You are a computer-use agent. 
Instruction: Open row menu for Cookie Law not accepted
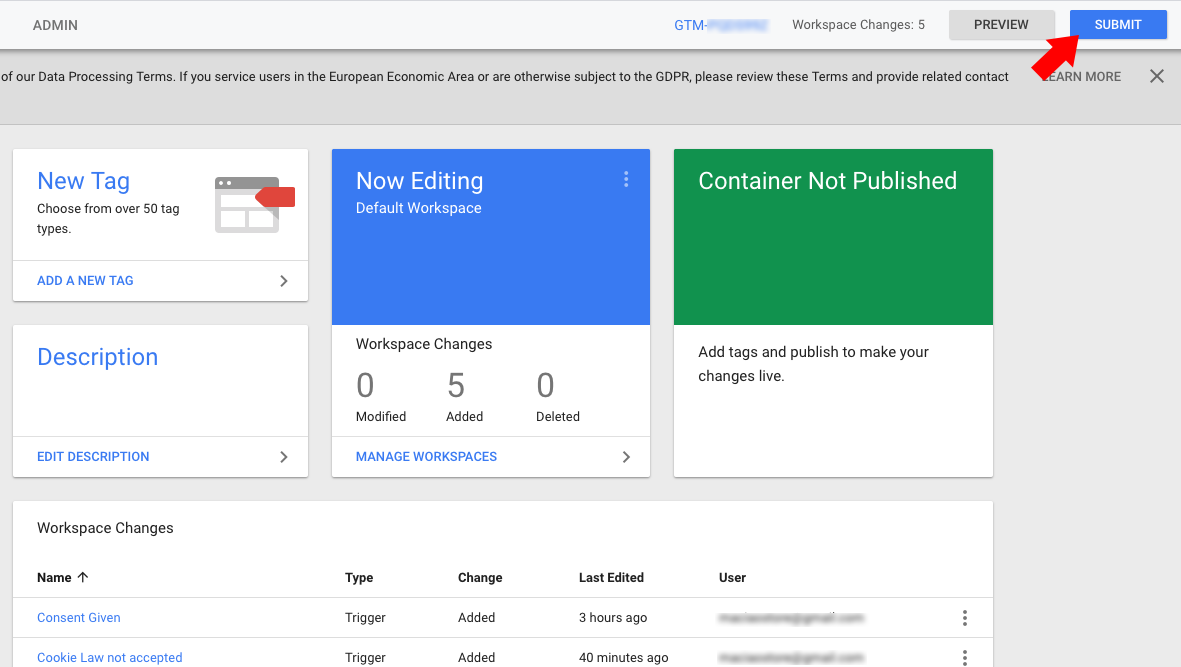(x=964, y=657)
